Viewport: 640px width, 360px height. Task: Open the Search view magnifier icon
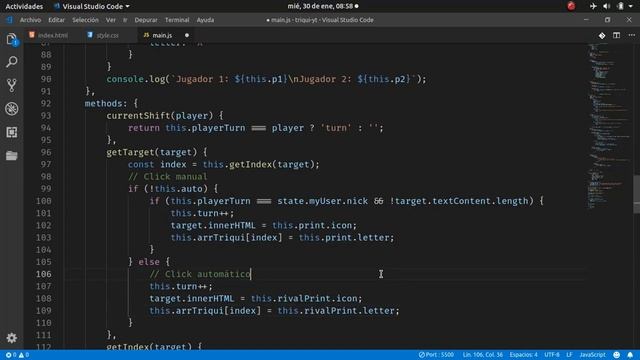[x=11, y=62]
